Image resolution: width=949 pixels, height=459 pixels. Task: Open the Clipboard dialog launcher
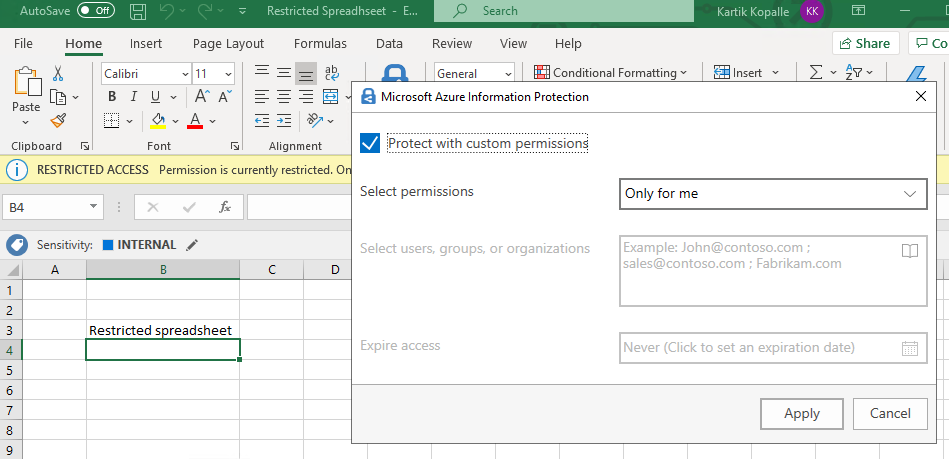pos(85,146)
